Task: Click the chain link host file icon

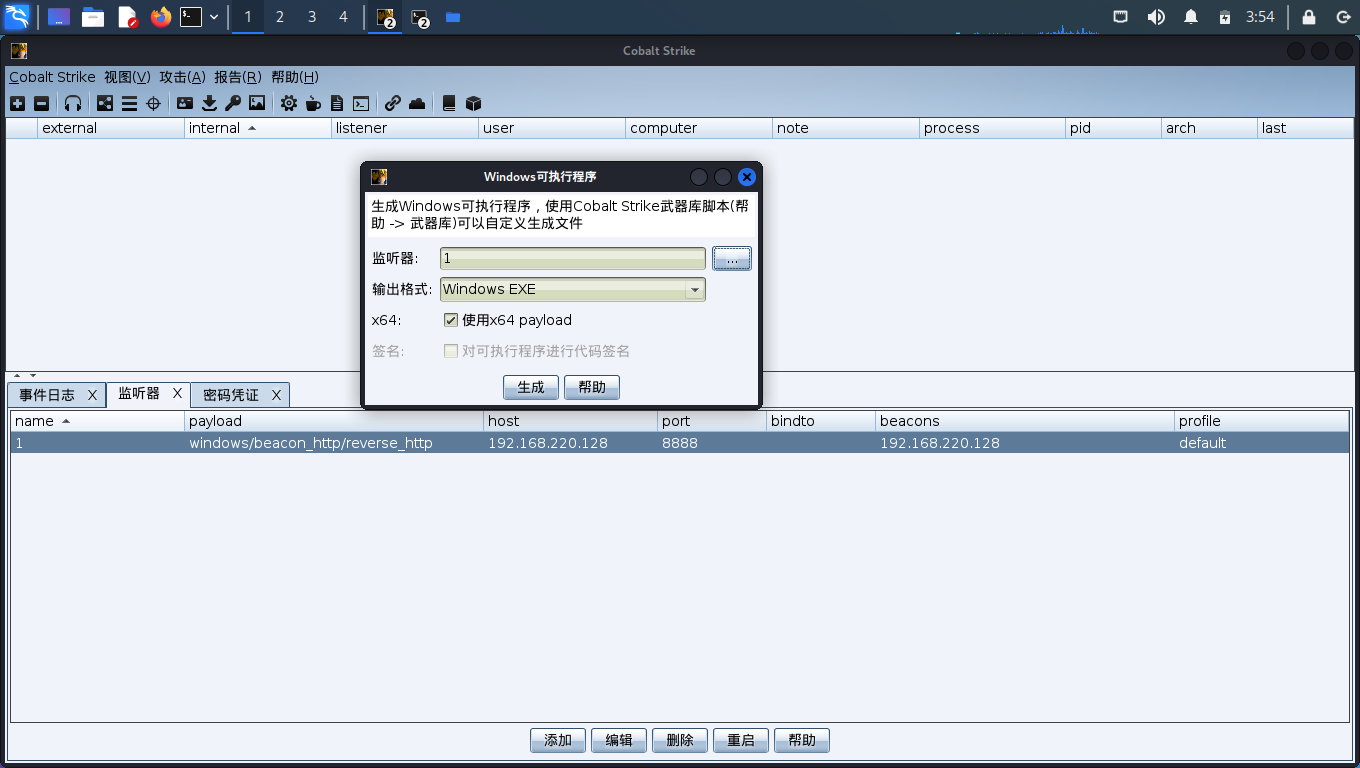Action: point(393,103)
